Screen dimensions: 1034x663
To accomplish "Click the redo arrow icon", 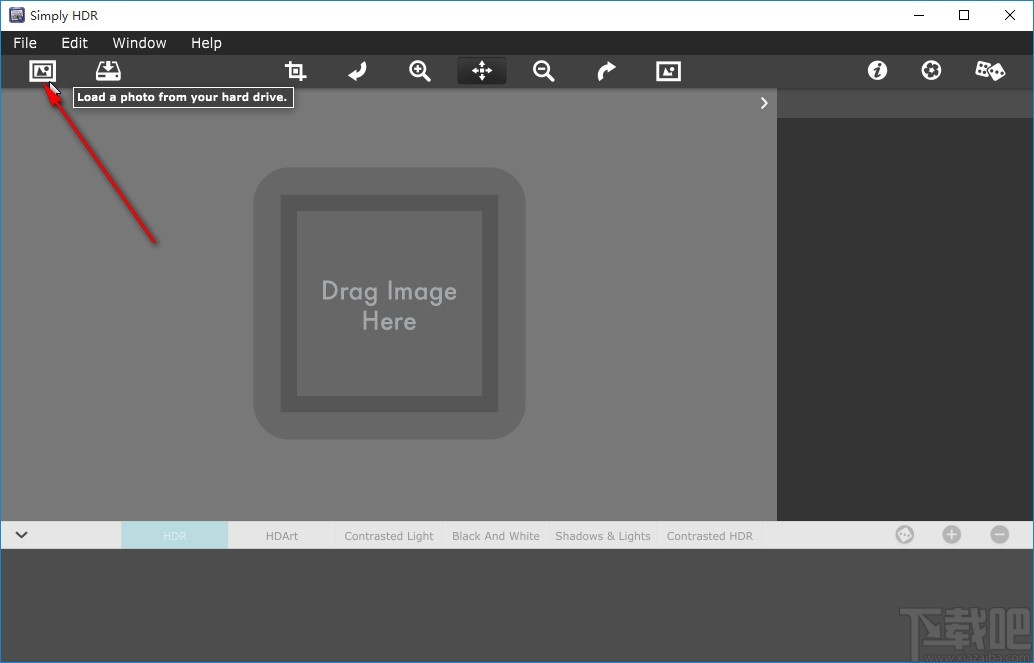I will [x=606, y=71].
